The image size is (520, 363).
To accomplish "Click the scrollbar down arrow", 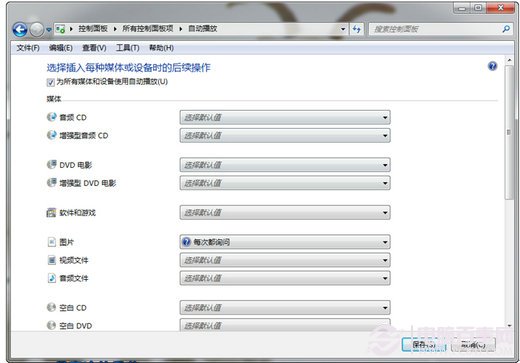I will (x=509, y=326).
